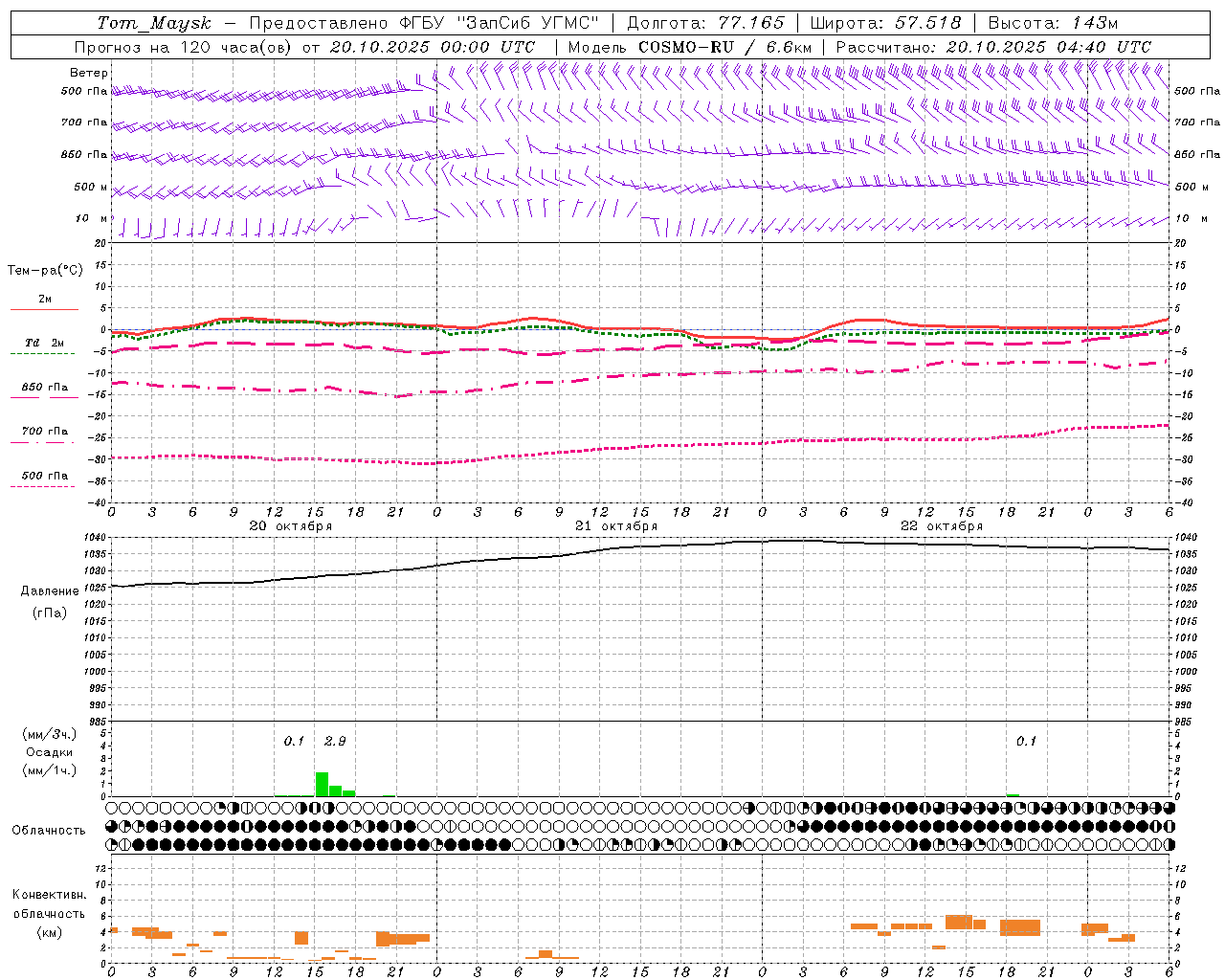1225x980 pixels.
Task: Click the "Td 2м" dew point legend entry
Action: pyautogui.click(x=45, y=343)
